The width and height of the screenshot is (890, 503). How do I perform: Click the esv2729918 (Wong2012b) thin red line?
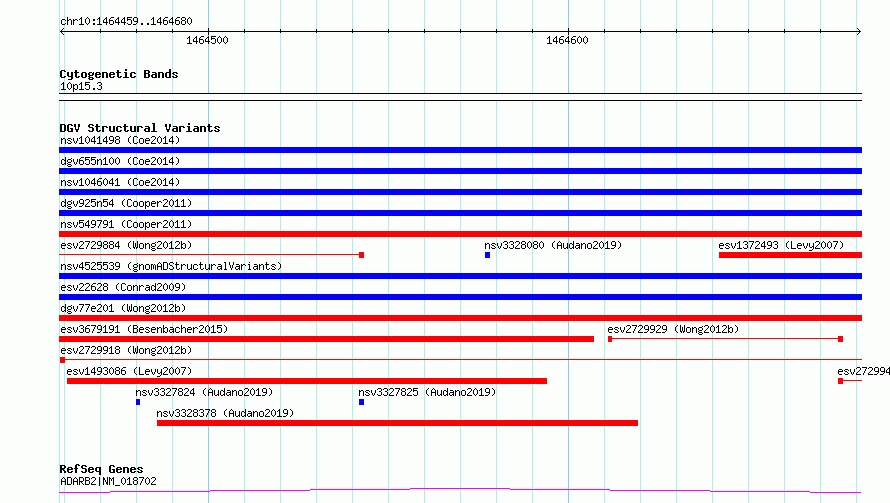click(x=460, y=360)
